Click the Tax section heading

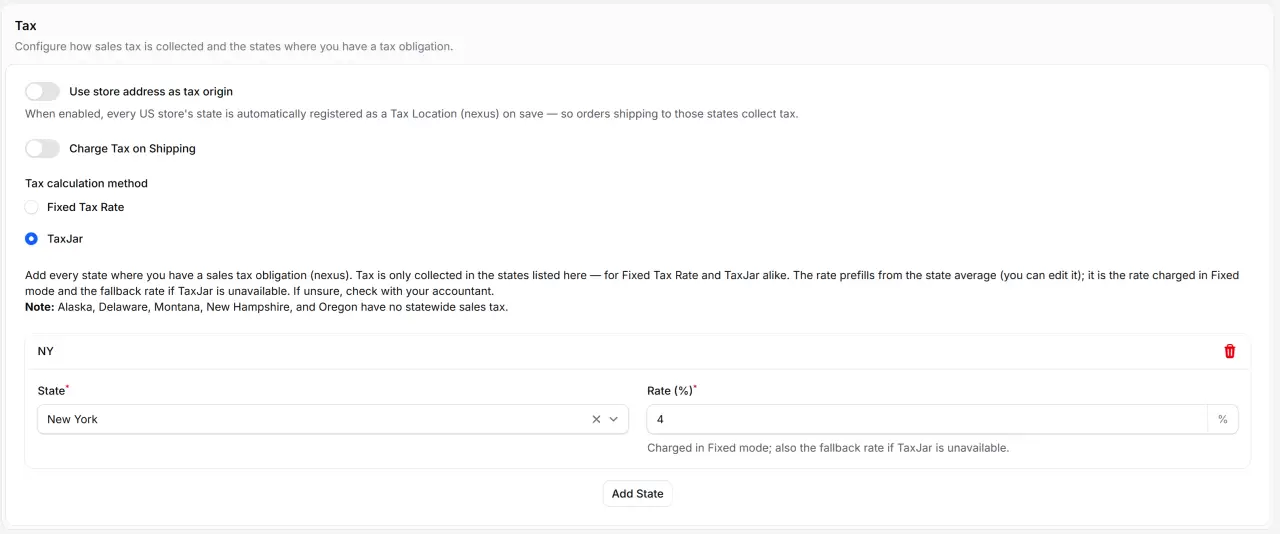coord(25,25)
